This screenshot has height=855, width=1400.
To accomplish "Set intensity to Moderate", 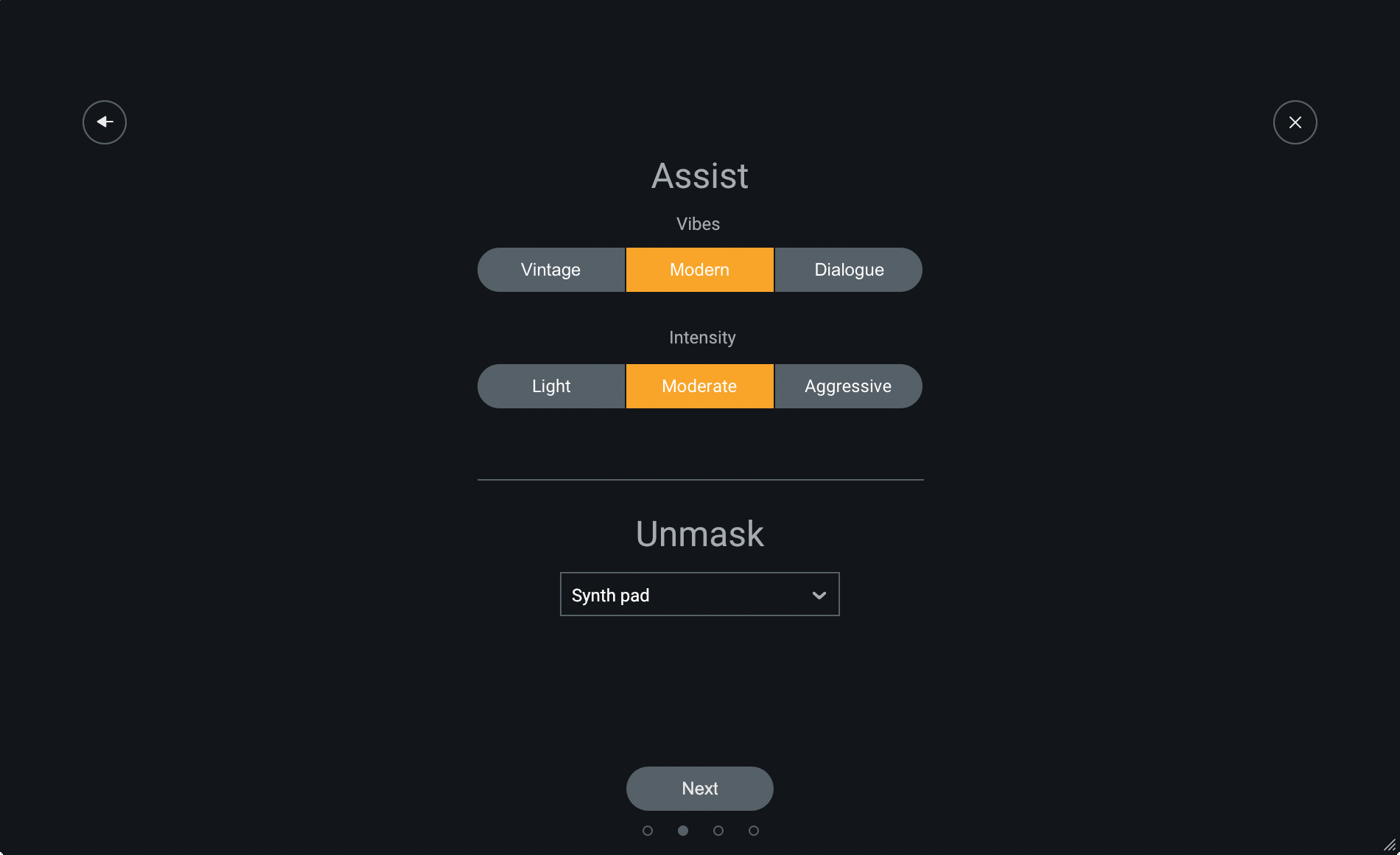I will point(700,386).
